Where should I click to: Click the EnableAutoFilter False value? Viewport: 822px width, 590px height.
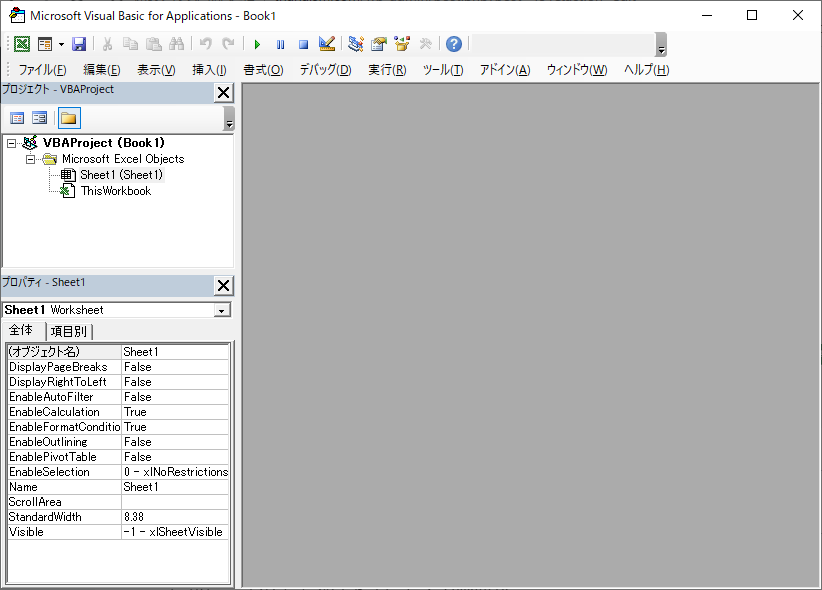tap(175, 397)
